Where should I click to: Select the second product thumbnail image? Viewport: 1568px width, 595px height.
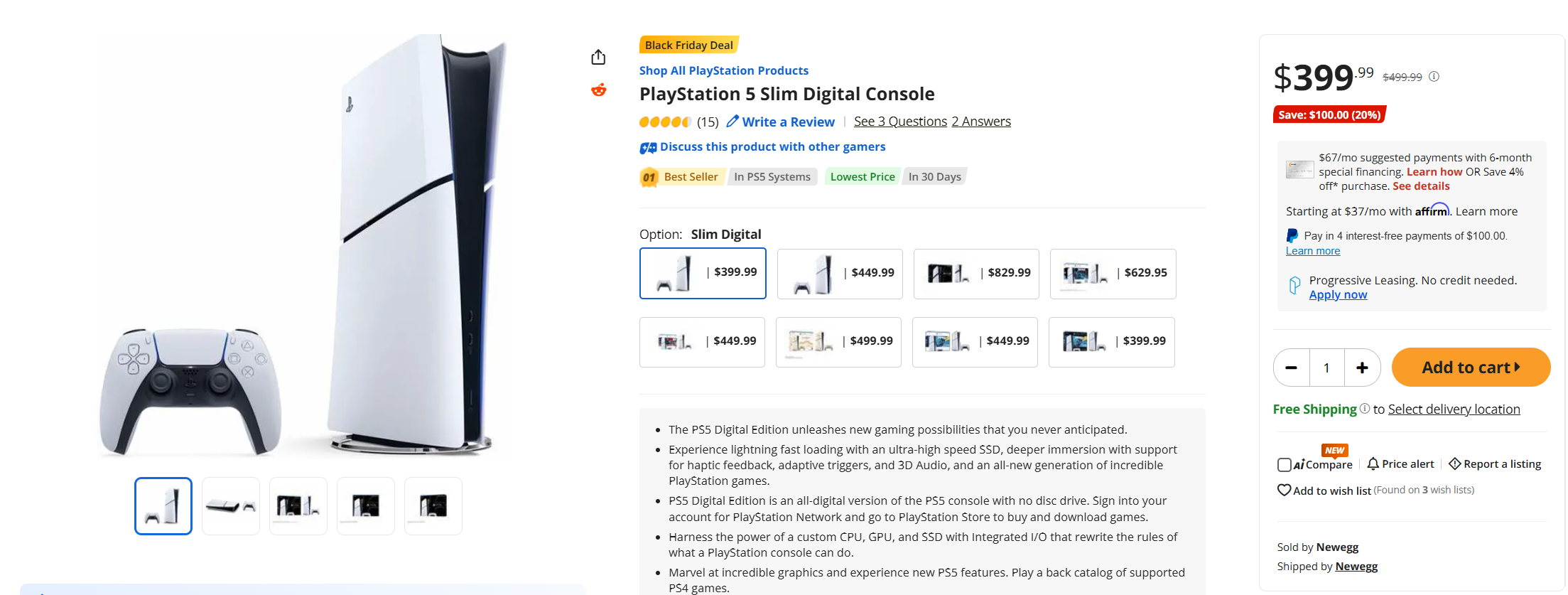[231, 506]
